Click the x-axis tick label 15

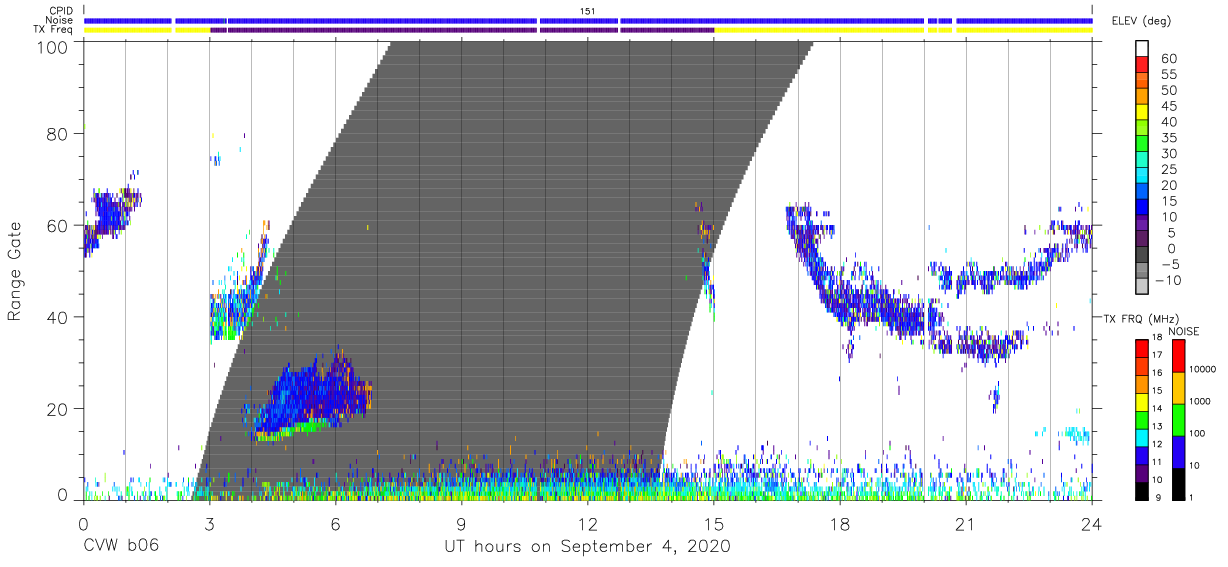coord(713,524)
